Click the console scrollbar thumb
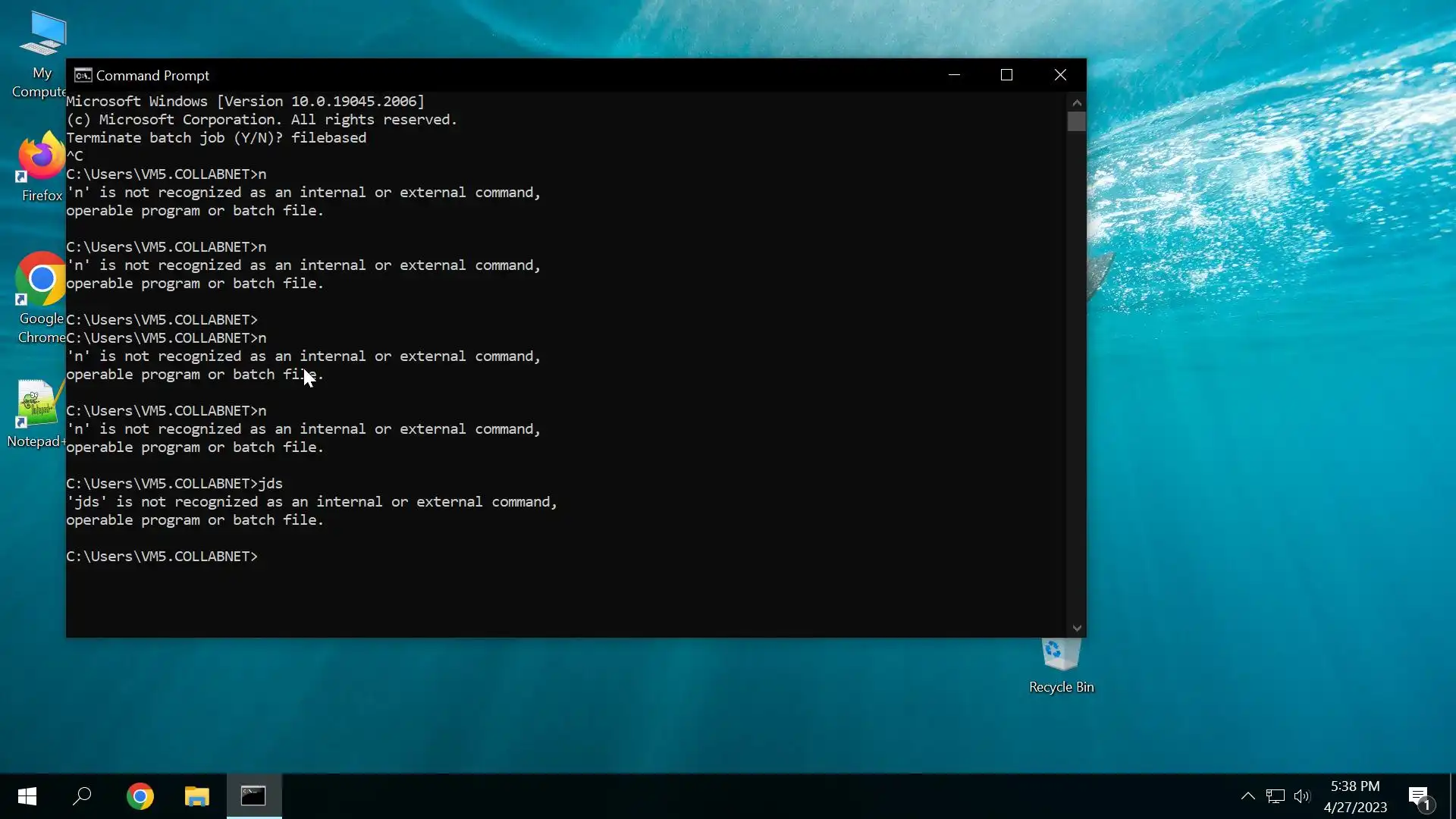1456x819 pixels. pos(1076,121)
